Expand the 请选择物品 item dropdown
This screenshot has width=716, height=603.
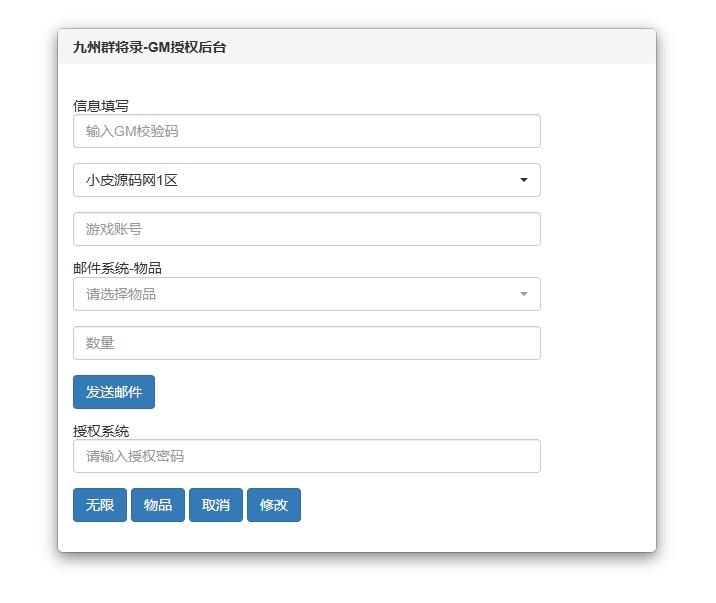[x=307, y=294]
